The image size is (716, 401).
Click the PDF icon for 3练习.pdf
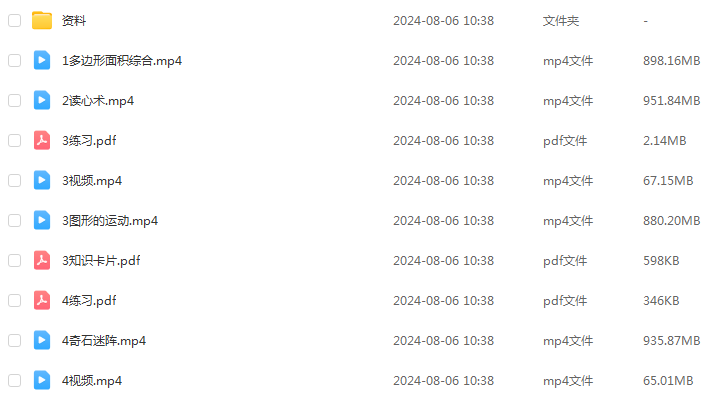point(42,140)
